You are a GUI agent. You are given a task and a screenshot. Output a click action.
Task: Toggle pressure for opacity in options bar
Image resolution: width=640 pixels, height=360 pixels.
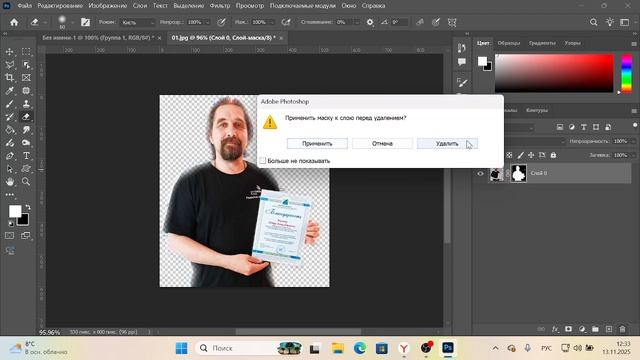tap(221, 22)
